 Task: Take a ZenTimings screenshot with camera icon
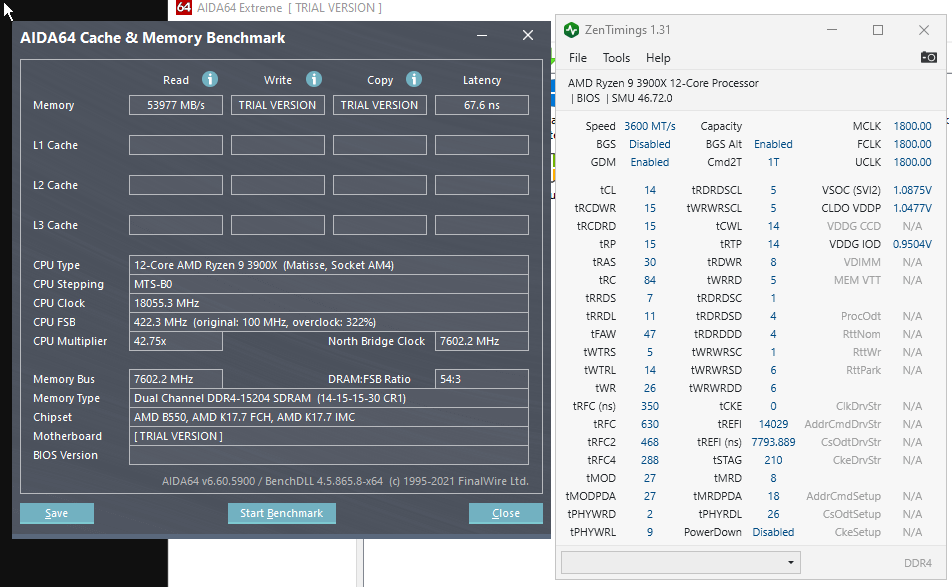click(928, 58)
